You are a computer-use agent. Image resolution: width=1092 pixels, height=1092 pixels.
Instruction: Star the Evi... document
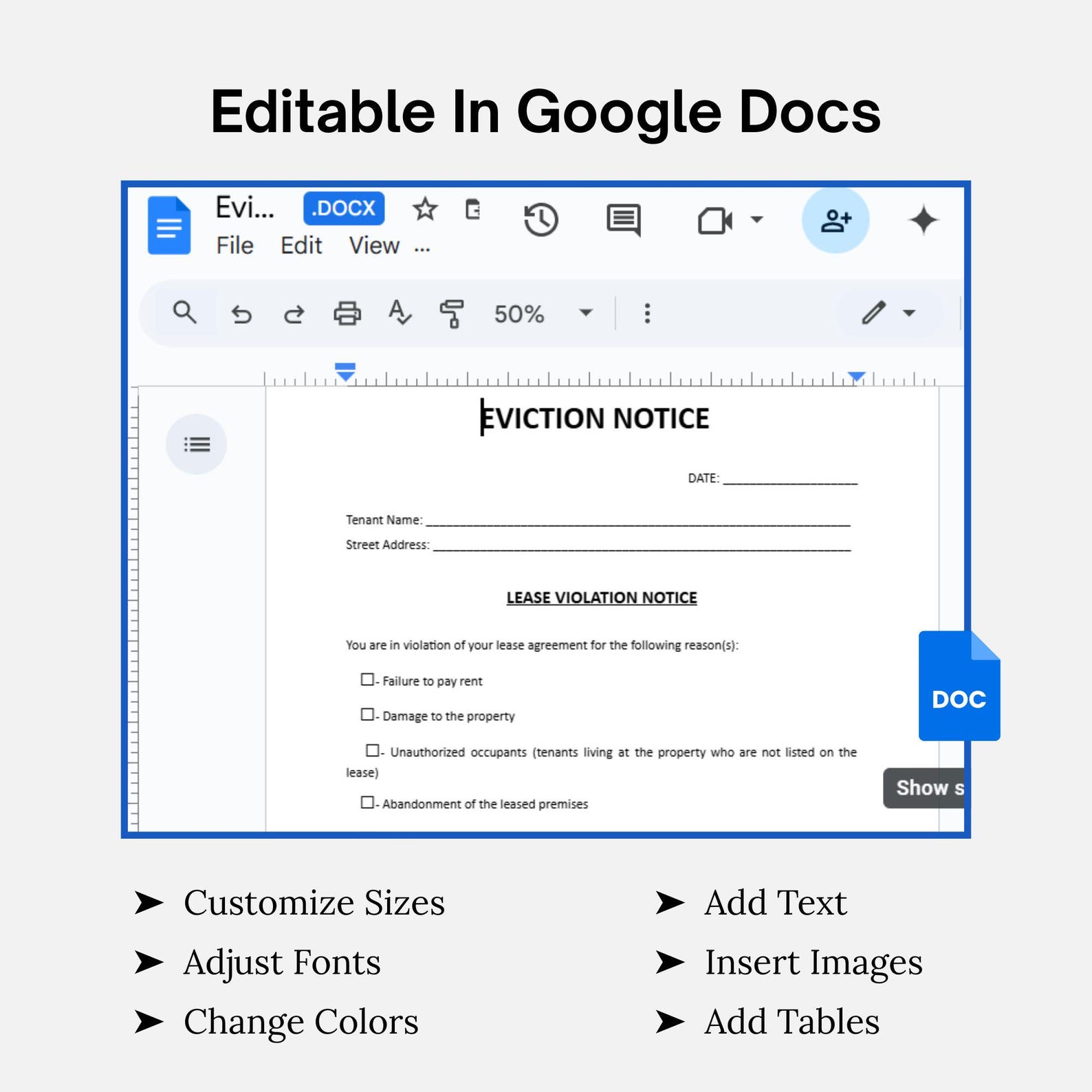(425, 209)
